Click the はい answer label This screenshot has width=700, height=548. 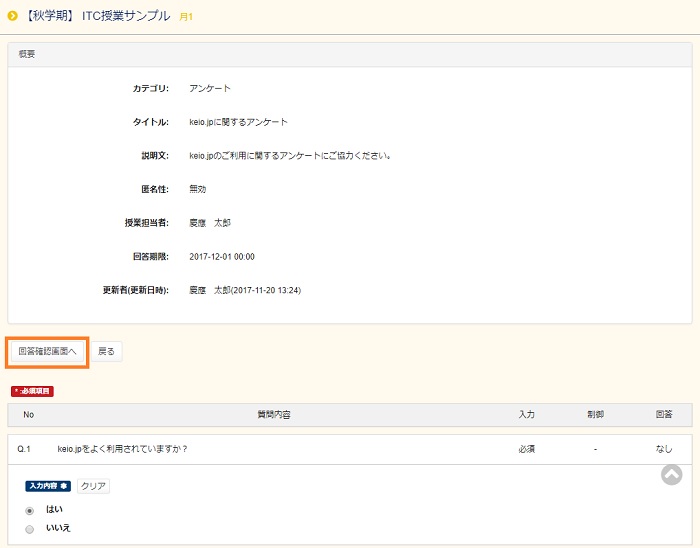[54, 509]
